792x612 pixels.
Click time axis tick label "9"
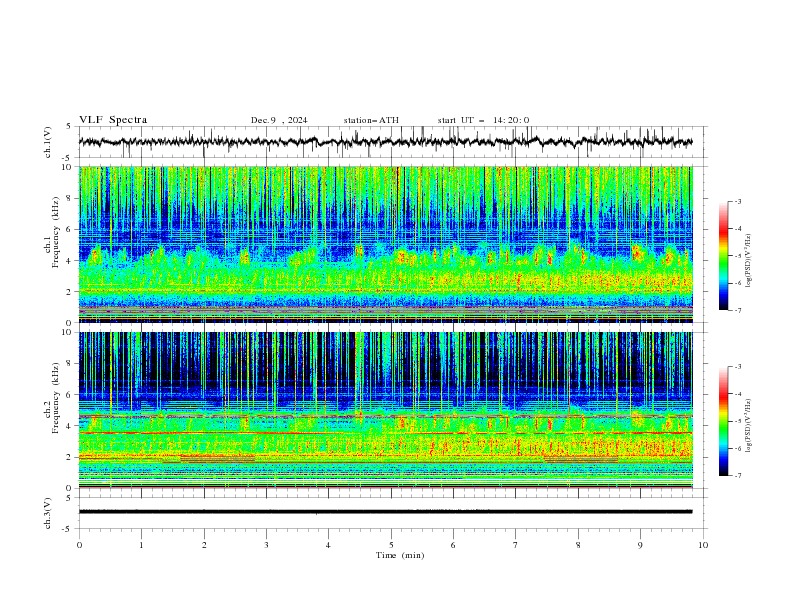(x=640, y=545)
